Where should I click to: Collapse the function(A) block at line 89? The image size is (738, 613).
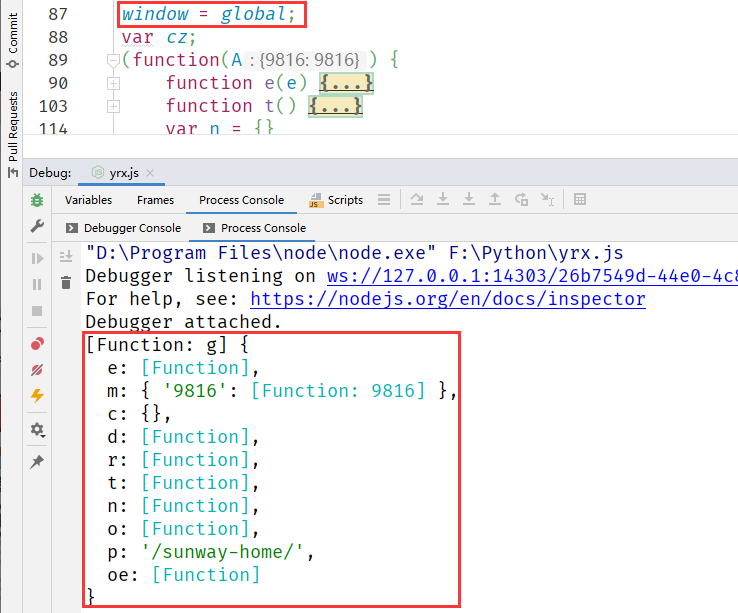[x=113, y=60]
